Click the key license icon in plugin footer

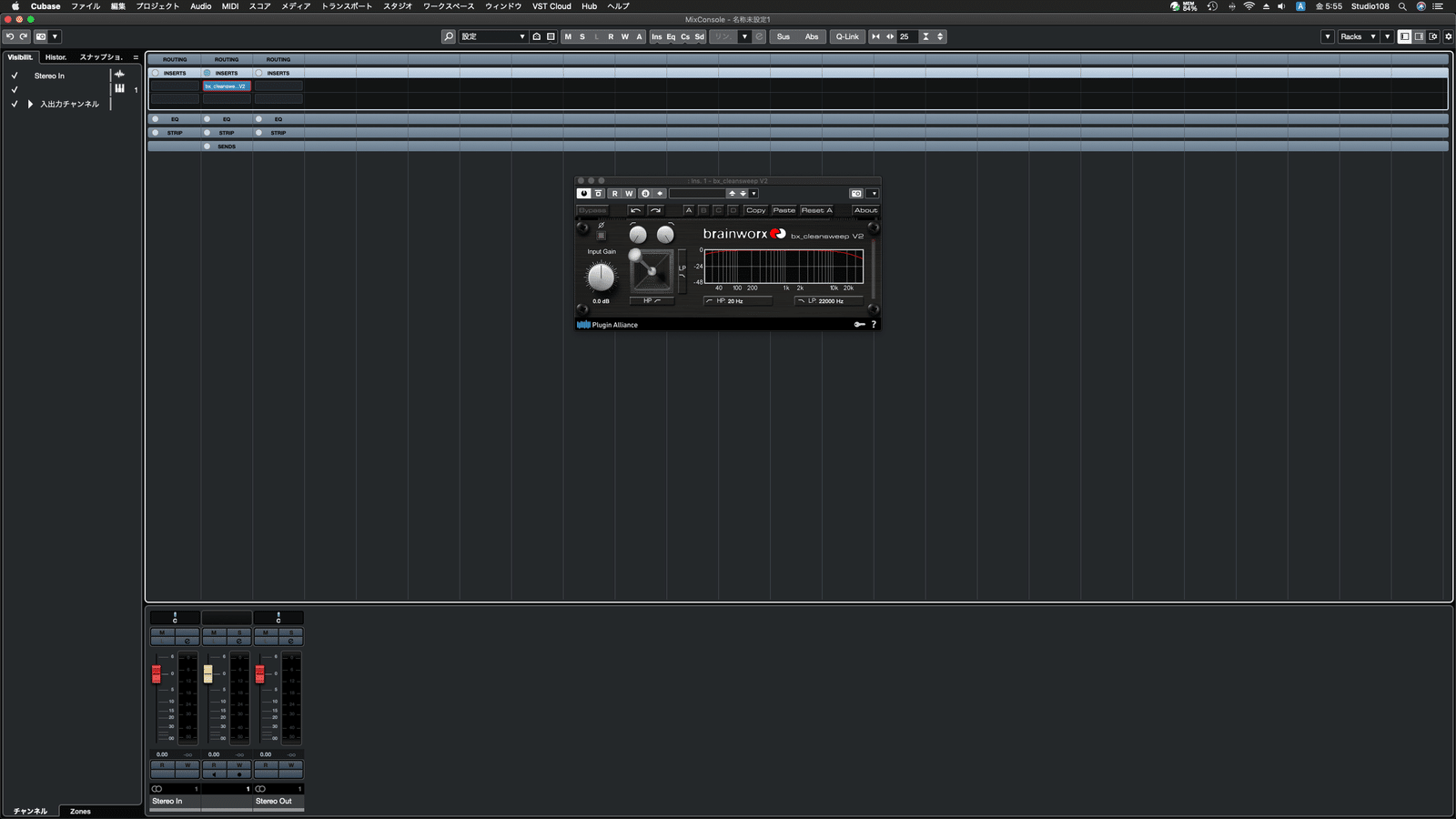click(x=859, y=325)
